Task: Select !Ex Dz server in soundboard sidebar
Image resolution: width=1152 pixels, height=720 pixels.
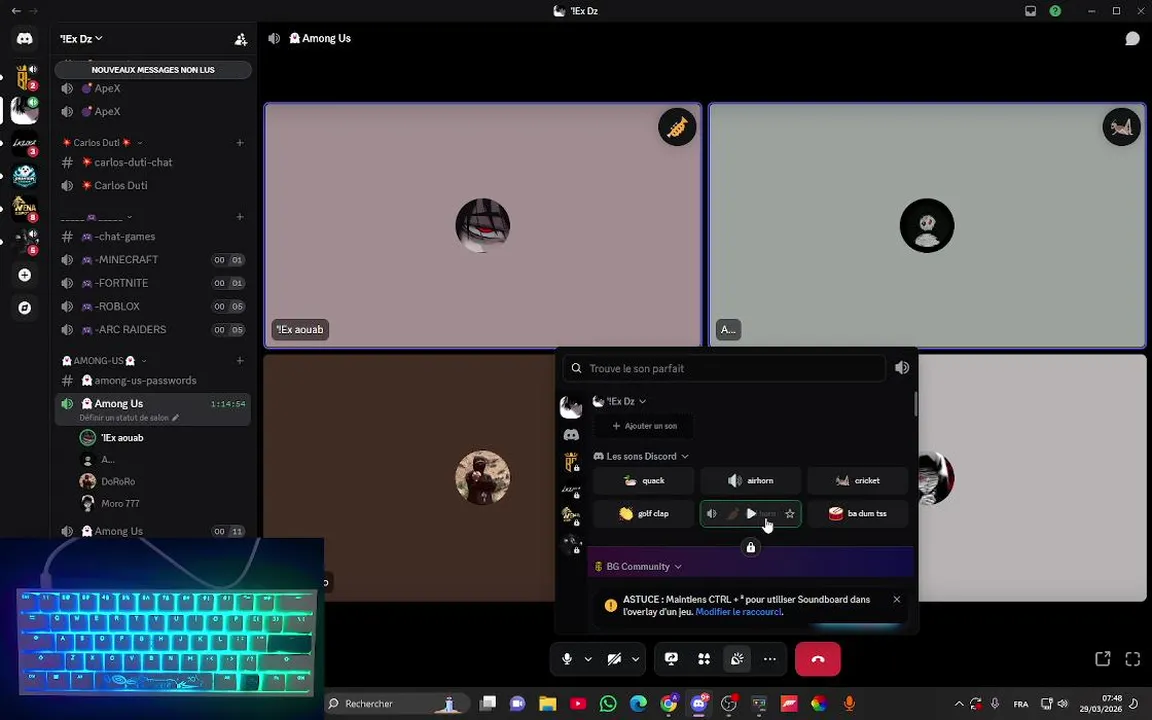Action: click(x=571, y=407)
